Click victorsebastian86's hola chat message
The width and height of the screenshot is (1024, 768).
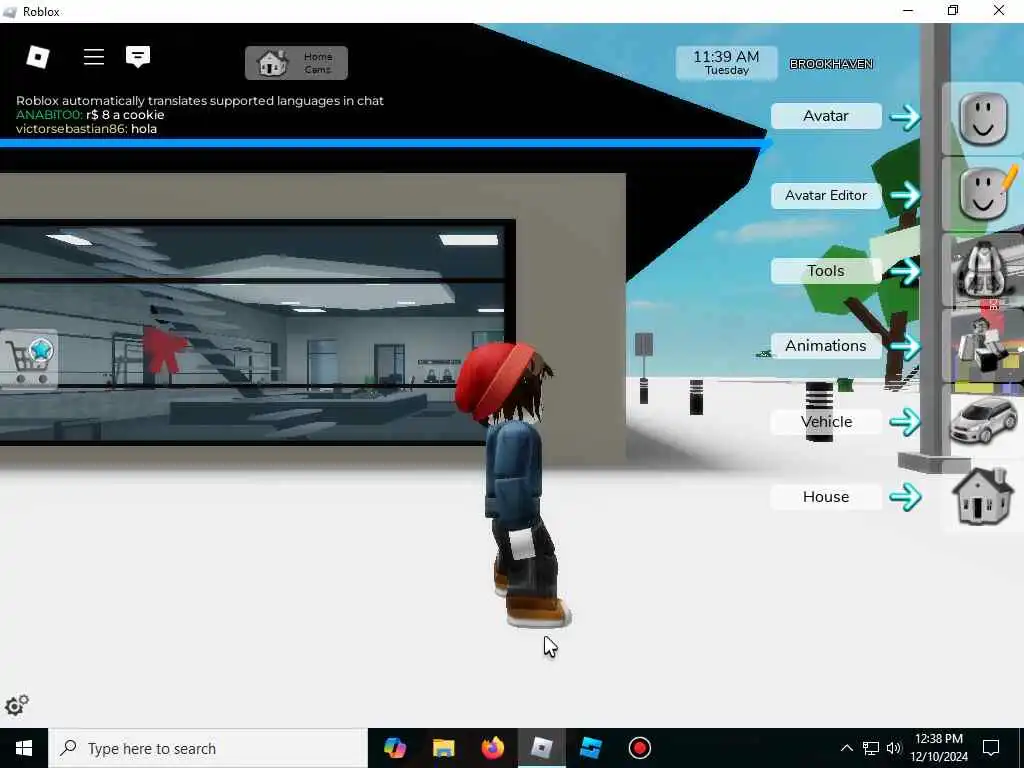(86, 129)
